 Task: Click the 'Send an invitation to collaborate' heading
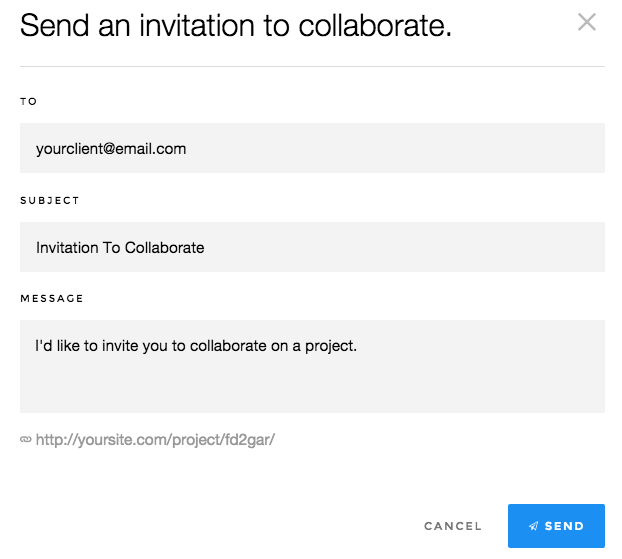pyautogui.click(x=236, y=25)
